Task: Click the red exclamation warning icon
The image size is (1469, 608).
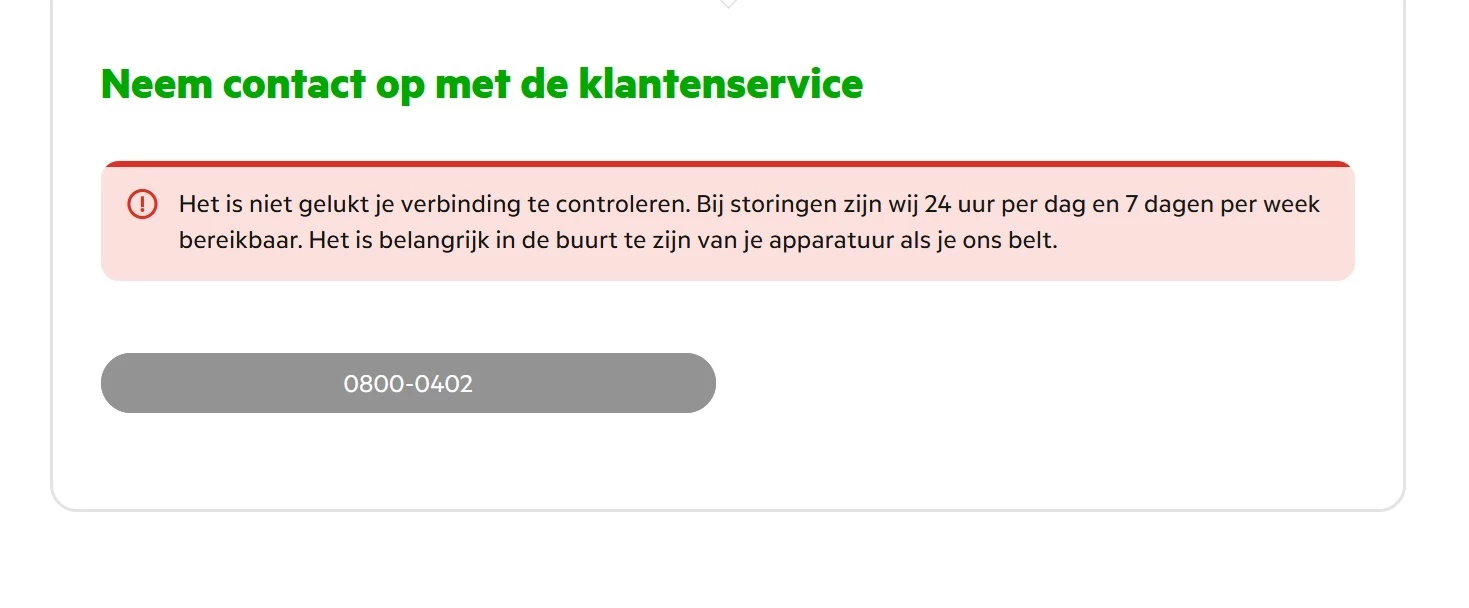Action: 143,204
